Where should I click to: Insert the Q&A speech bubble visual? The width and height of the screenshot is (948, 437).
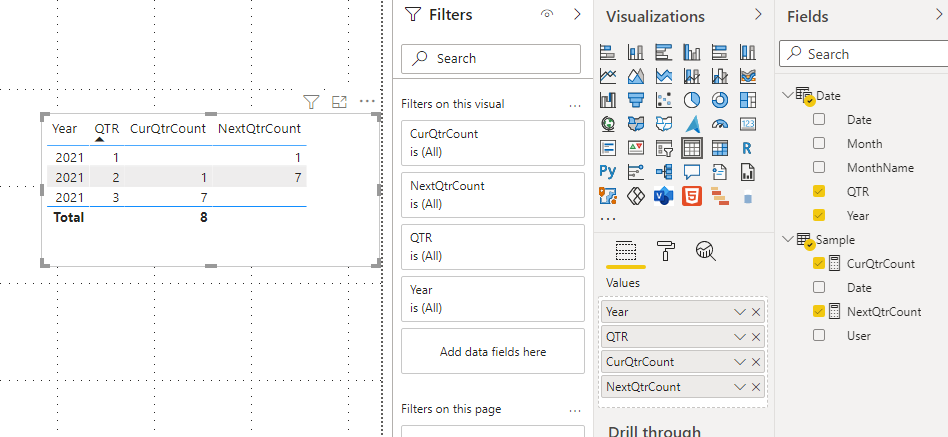(x=692, y=172)
